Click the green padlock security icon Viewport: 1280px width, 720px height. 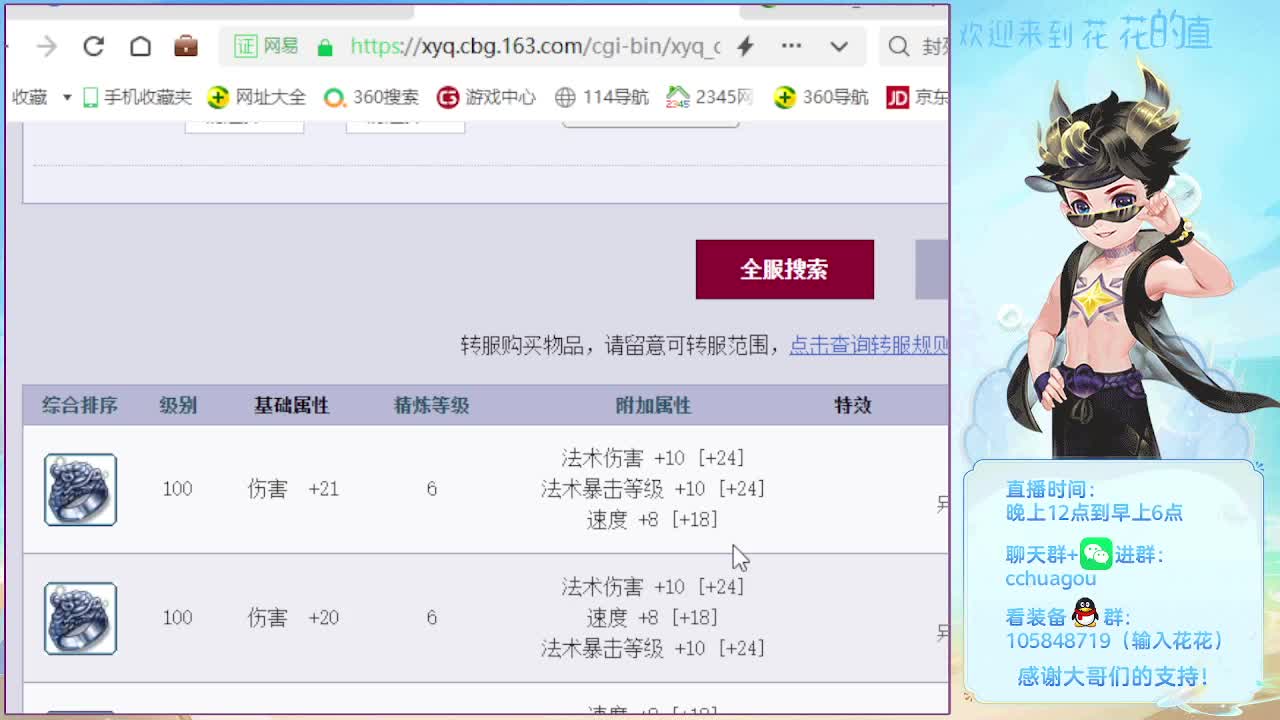coord(324,47)
